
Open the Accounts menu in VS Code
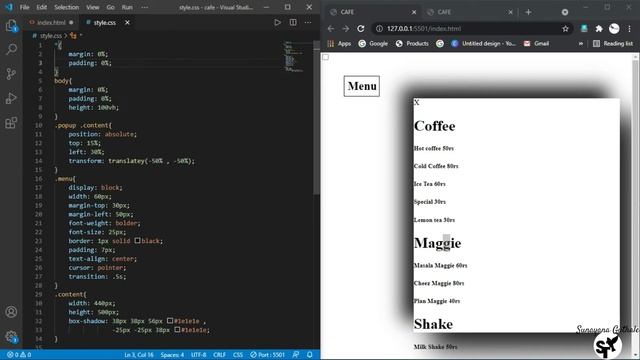pyautogui.click(x=11, y=312)
